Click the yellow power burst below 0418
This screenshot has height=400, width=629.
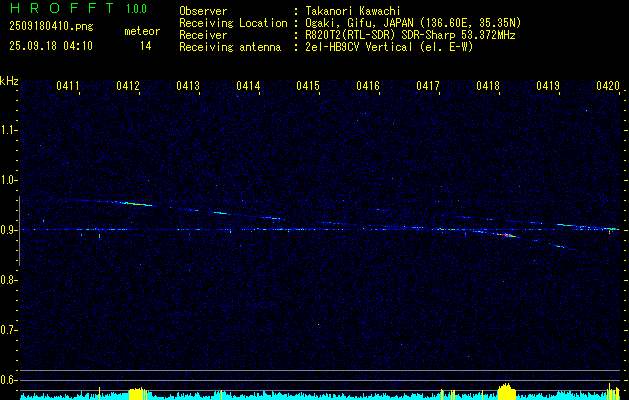(x=507, y=391)
